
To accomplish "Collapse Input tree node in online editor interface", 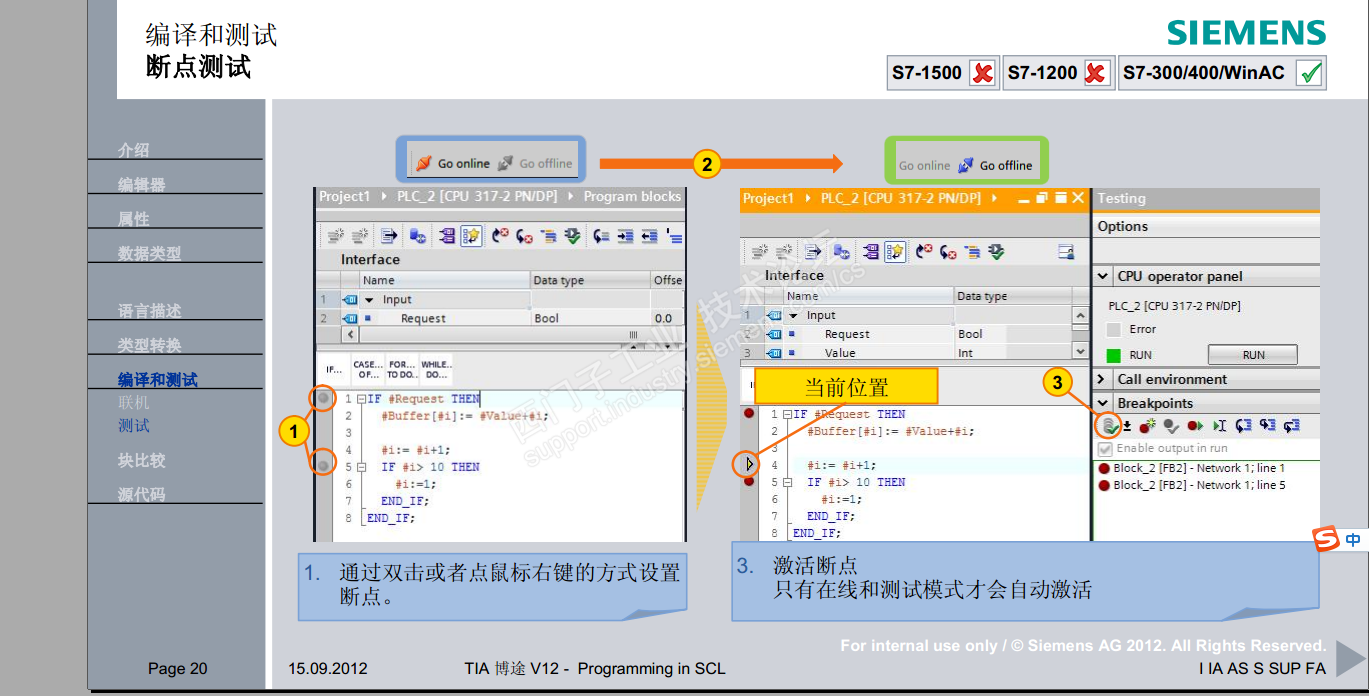I will 794,315.
